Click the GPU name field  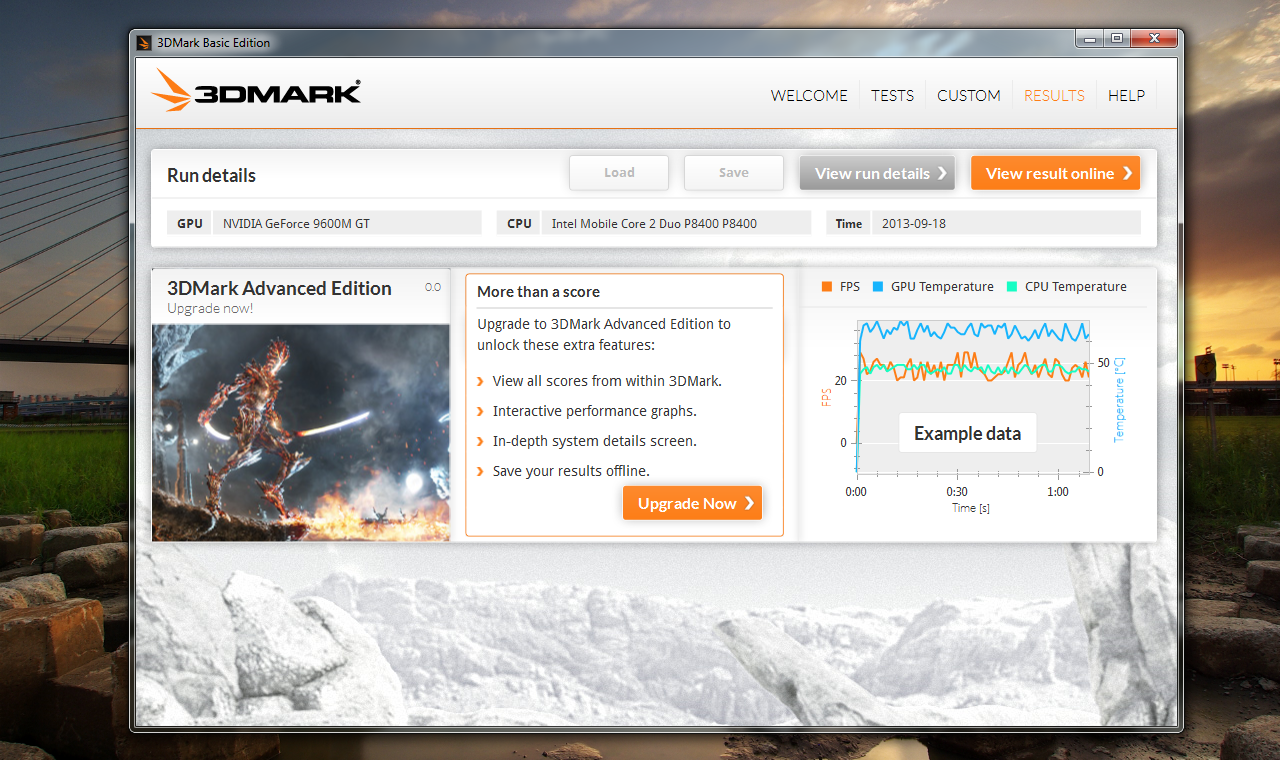click(346, 223)
